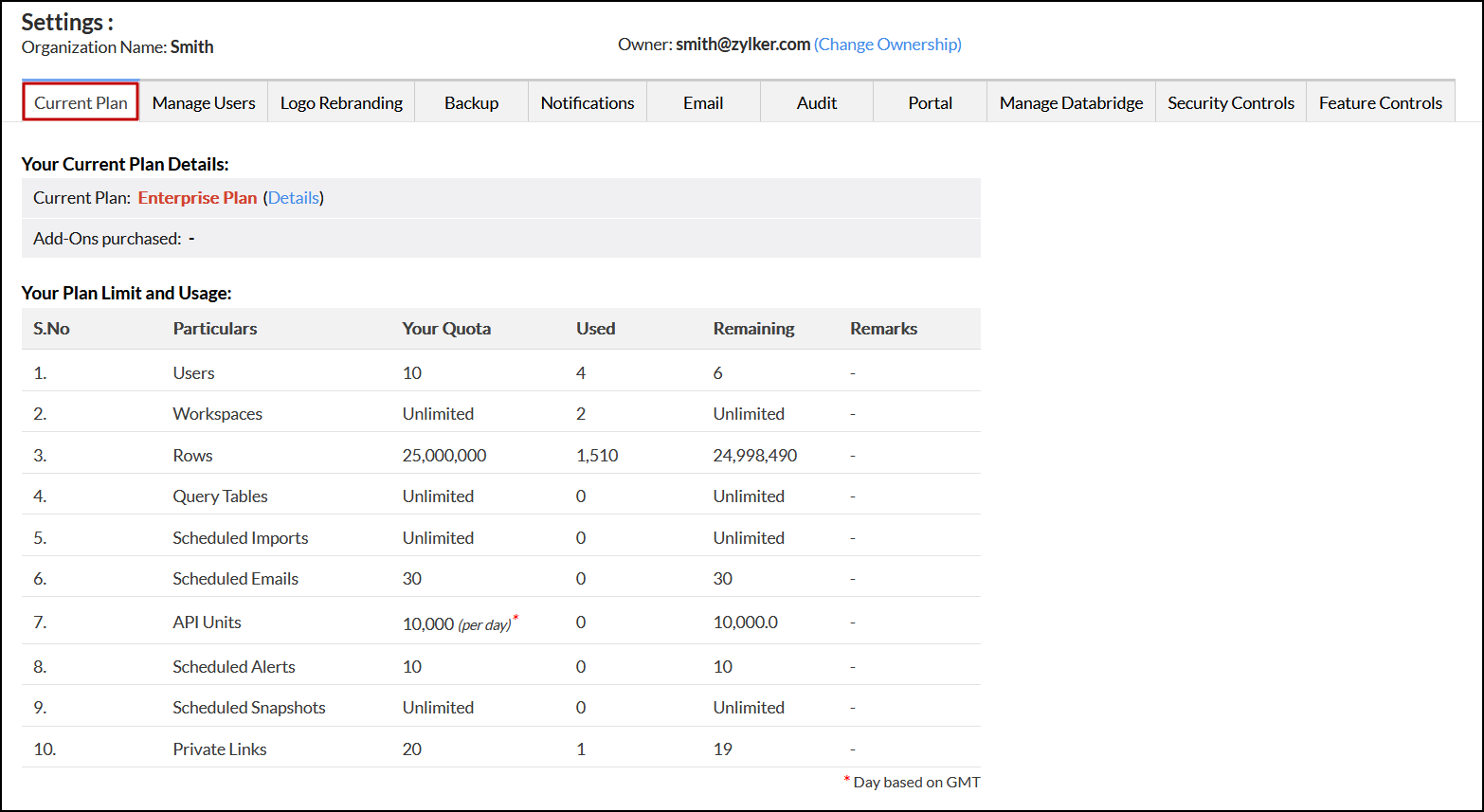Select the Security Controls tab
This screenshot has height=812, width=1484.
point(1230,102)
